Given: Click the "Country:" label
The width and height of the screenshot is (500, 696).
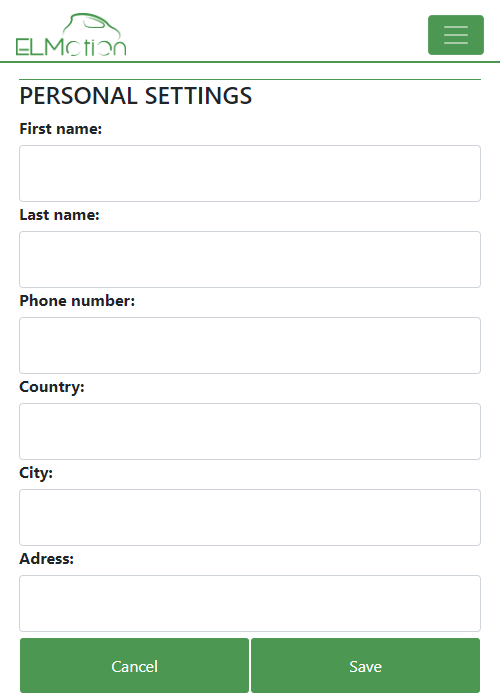Looking at the screenshot, I should pyautogui.click(x=52, y=387).
